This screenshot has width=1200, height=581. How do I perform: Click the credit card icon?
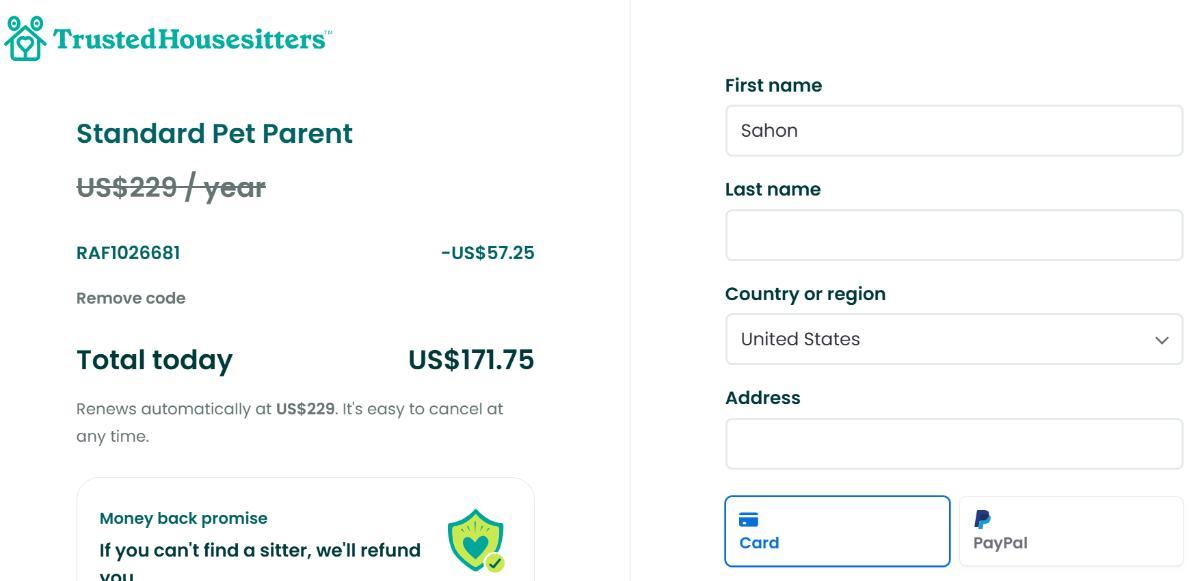click(748, 519)
